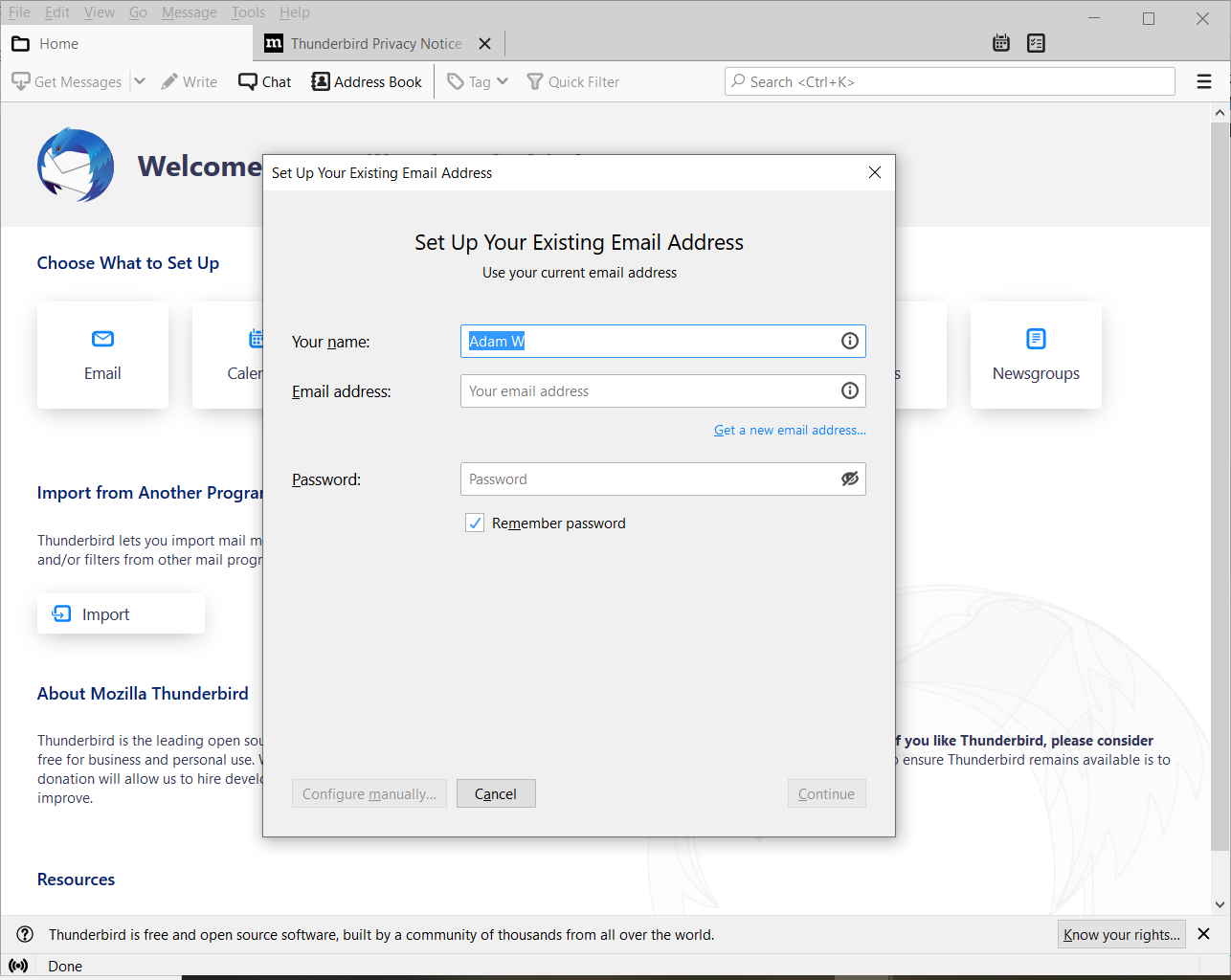
Task: Expand the Tag dropdown arrow
Action: pyautogui.click(x=503, y=81)
